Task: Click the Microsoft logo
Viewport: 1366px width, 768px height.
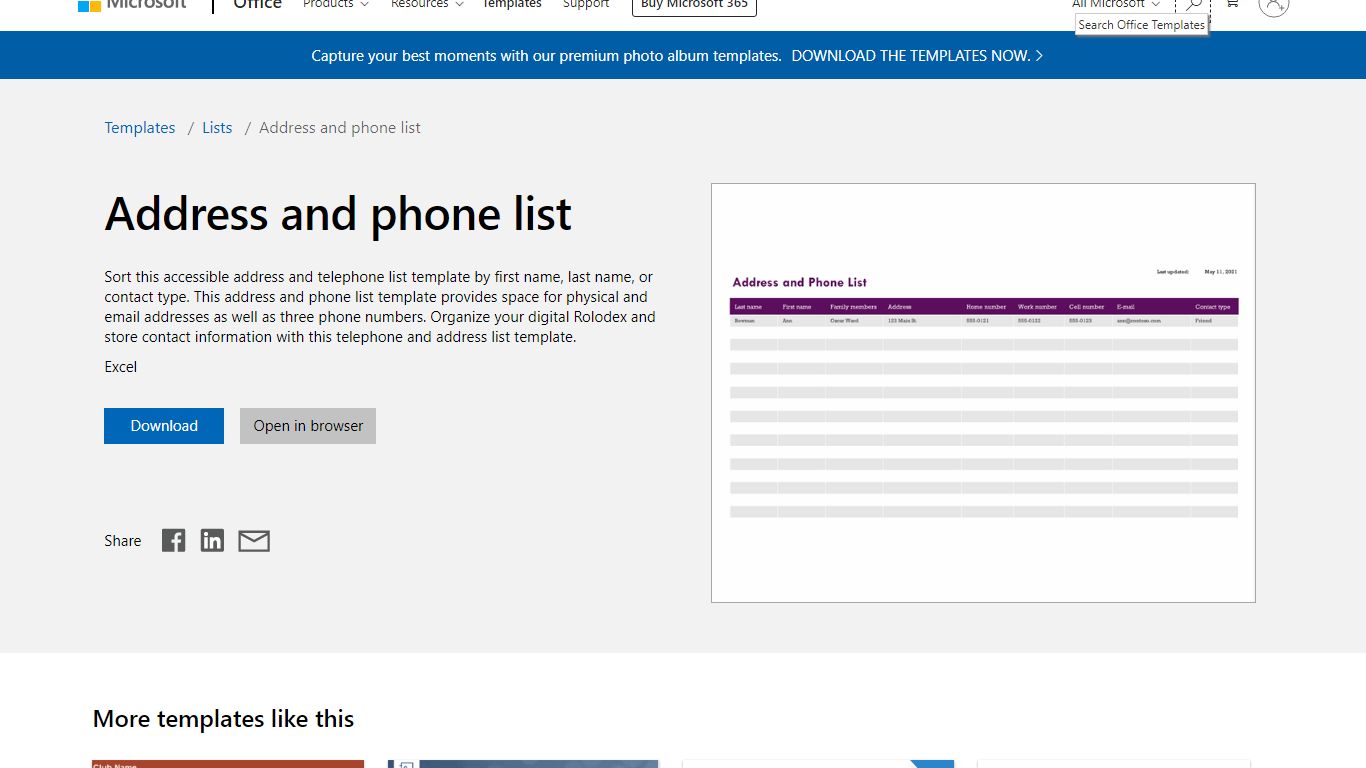Action: click(x=132, y=4)
